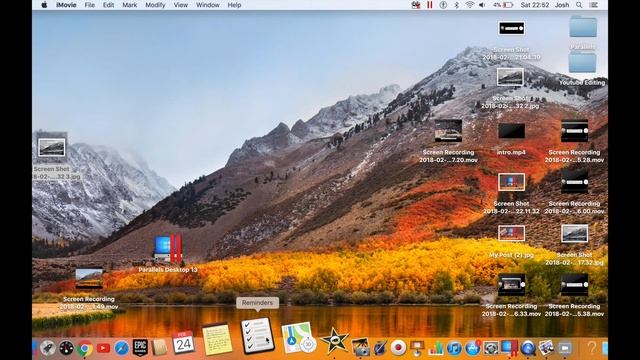Launch Google Chrome from the Dock
Viewport: 640px width, 360px height.
click(x=85, y=348)
